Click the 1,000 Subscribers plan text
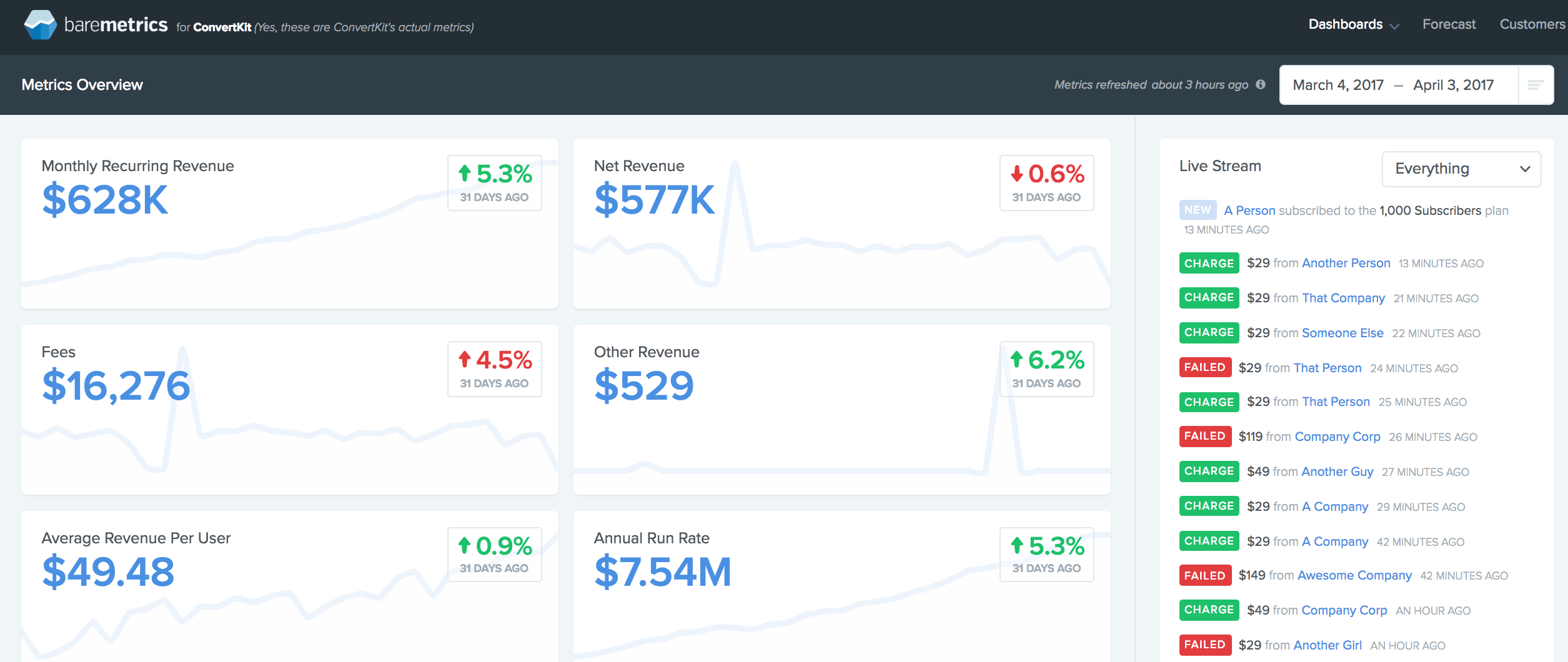 pos(1431,210)
